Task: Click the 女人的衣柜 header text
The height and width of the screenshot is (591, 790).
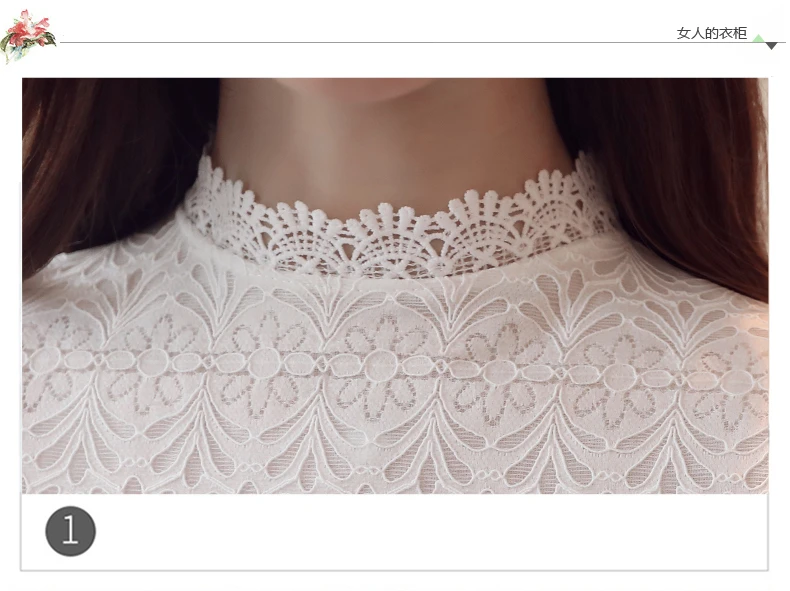Action: click(x=711, y=33)
